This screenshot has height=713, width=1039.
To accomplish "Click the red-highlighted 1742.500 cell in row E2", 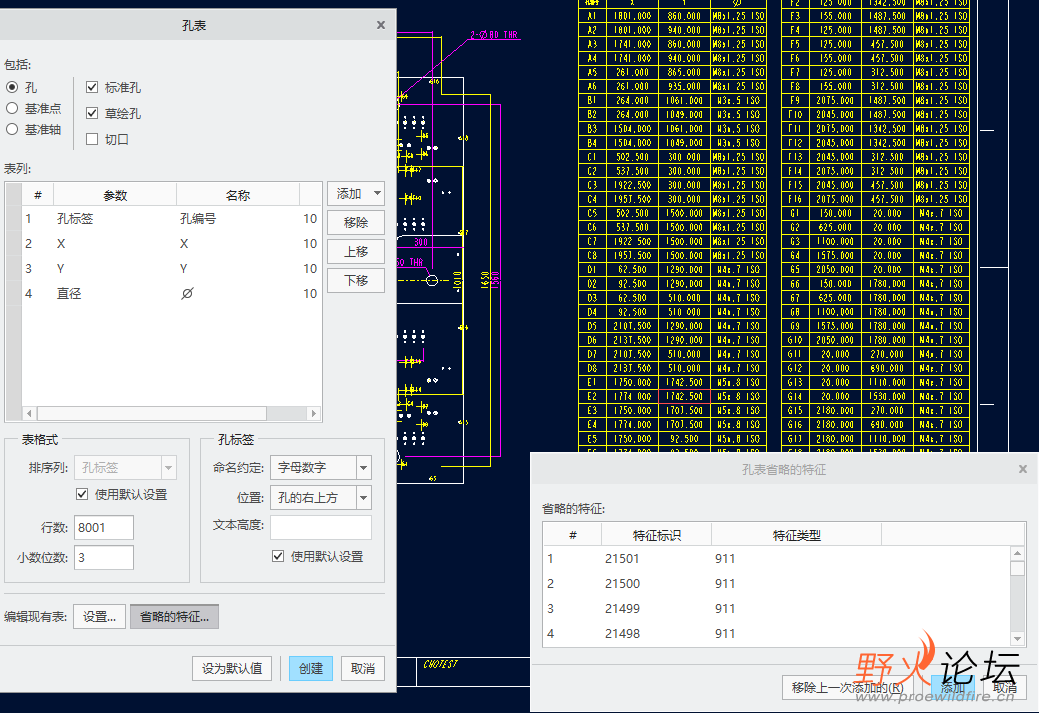I will 684,396.
